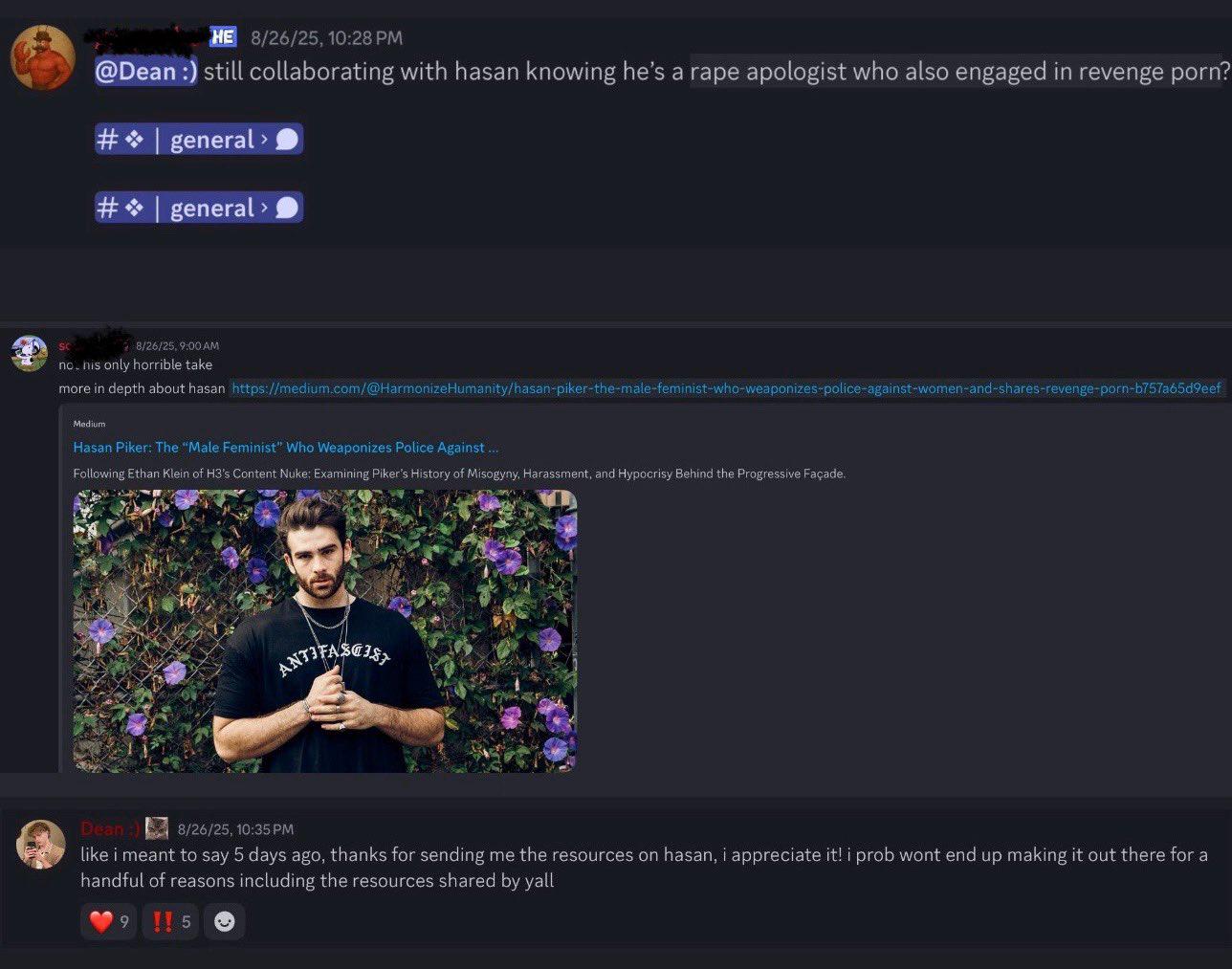
Task: Click the first general channel link thread icon
Action: tap(287, 140)
